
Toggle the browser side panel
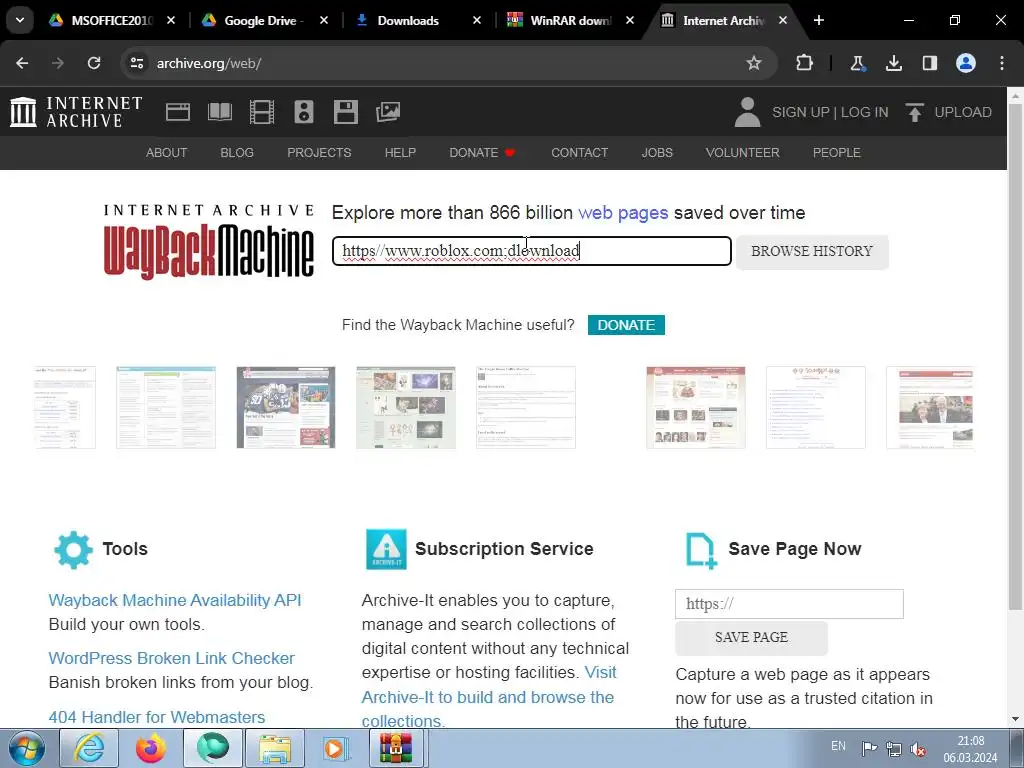pos(929,63)
